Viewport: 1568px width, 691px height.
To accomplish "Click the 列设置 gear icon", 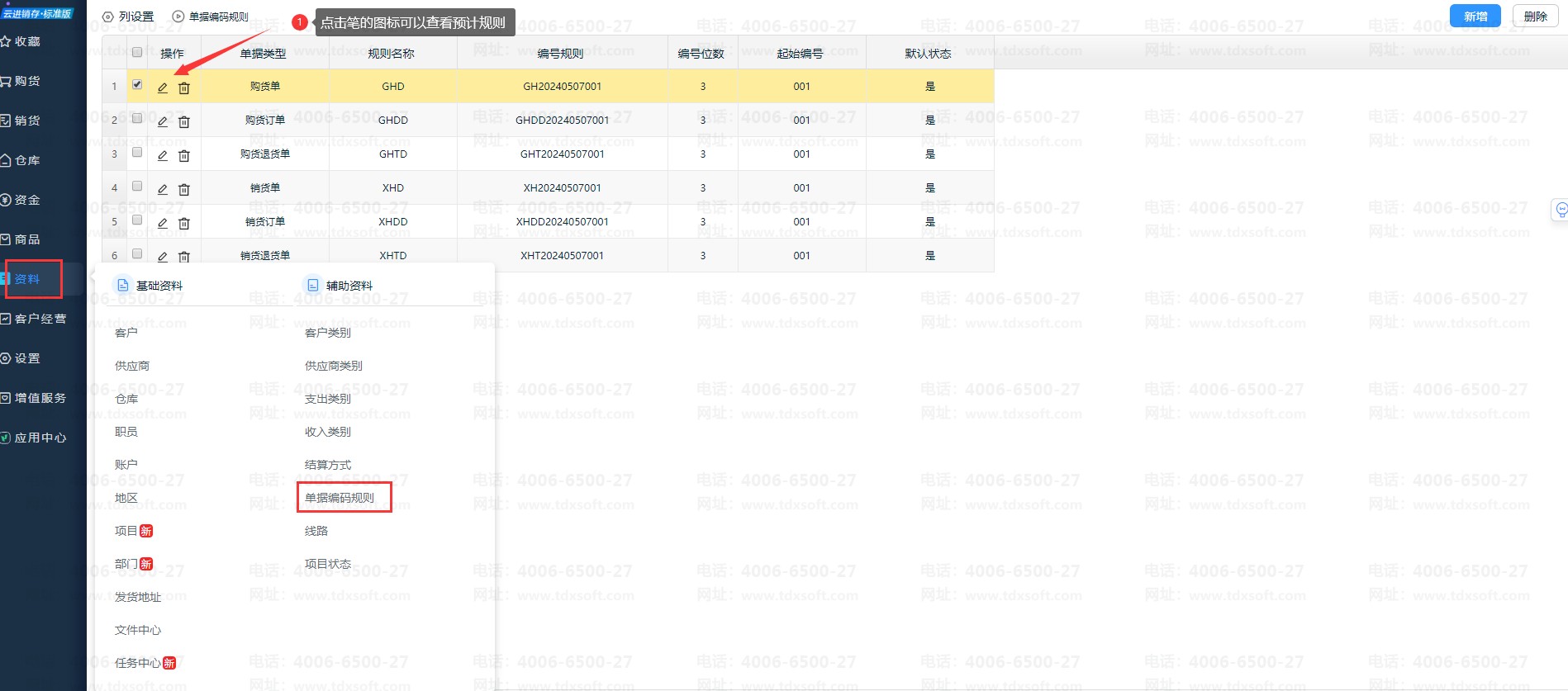I will [108, 17].
